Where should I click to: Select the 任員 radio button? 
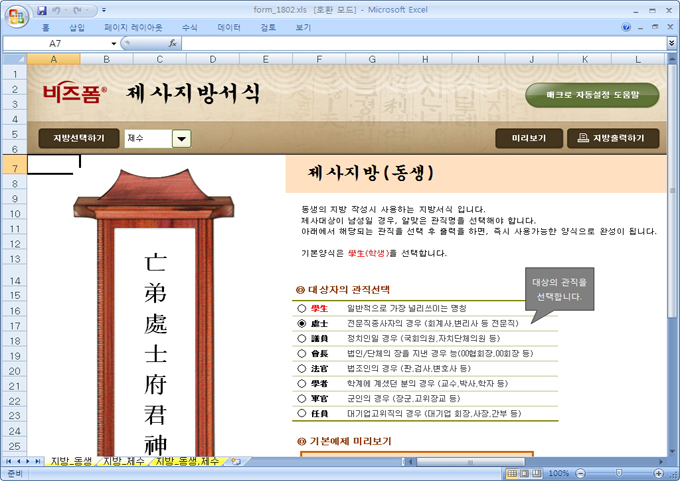pos(302,413)
